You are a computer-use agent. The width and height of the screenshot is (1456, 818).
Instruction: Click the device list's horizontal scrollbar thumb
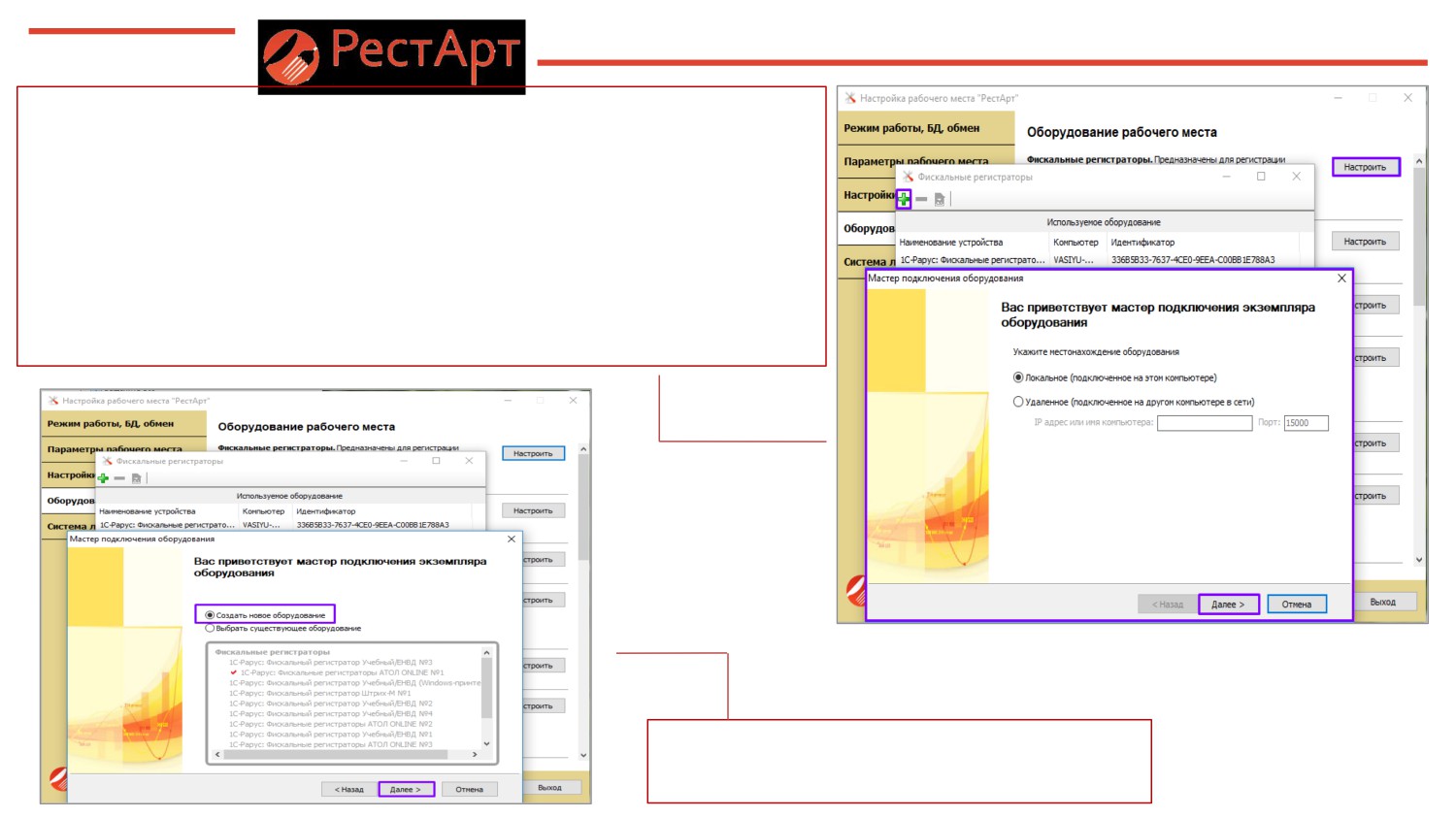(336, 755)
